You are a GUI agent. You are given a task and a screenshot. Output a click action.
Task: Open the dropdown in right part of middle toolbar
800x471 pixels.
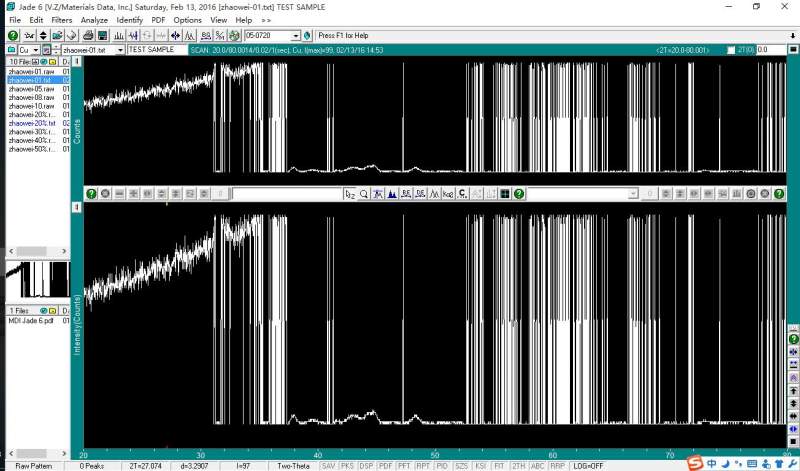click(x=633, y=194)
